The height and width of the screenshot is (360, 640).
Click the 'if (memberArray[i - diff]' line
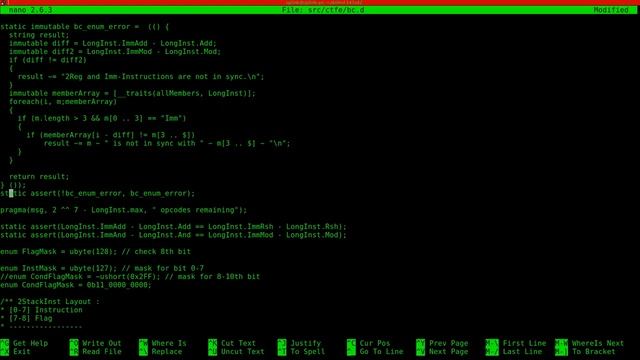pos(111,135)
